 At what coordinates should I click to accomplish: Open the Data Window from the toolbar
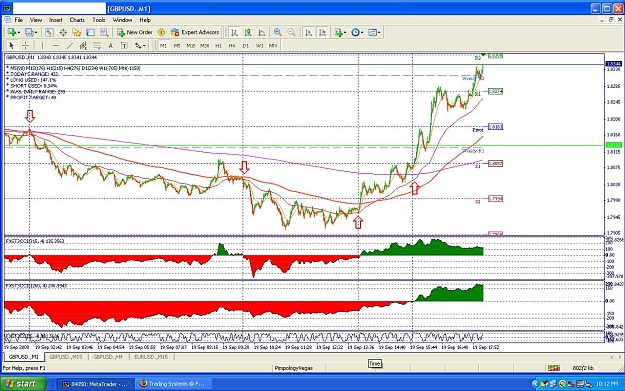63,32
